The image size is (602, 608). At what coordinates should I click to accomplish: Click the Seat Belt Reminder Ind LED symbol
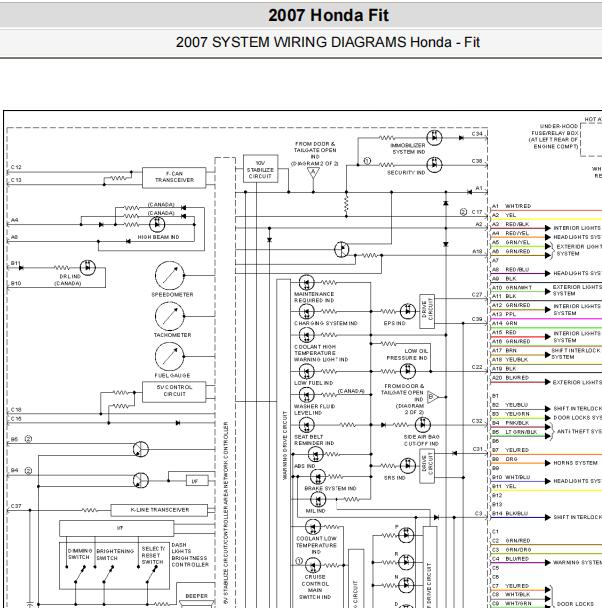(x=307, y=425)
